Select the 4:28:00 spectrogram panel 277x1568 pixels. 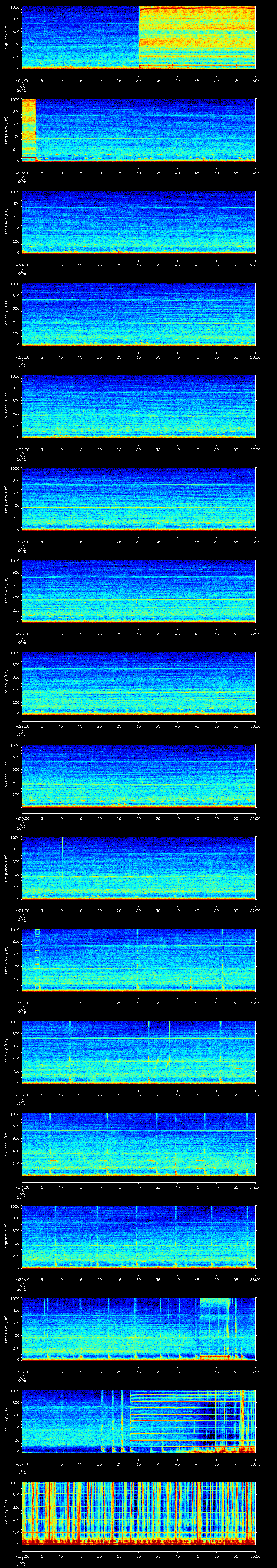138,591
